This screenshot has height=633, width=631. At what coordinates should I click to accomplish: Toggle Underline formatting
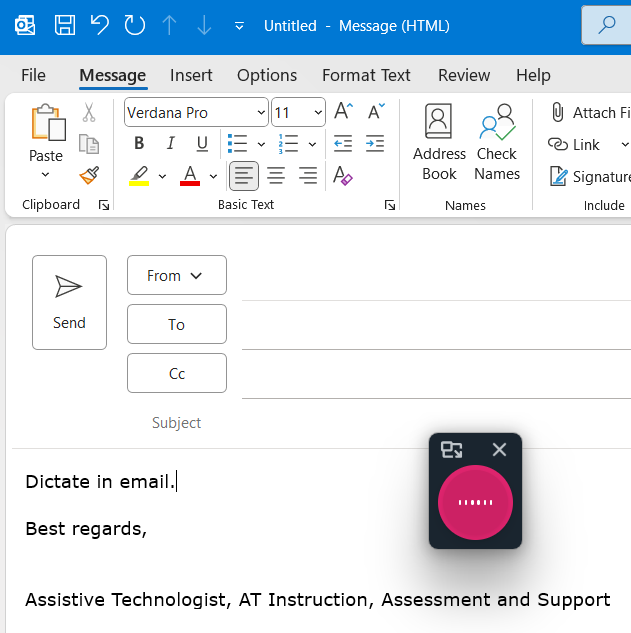[x=202, y=144]
